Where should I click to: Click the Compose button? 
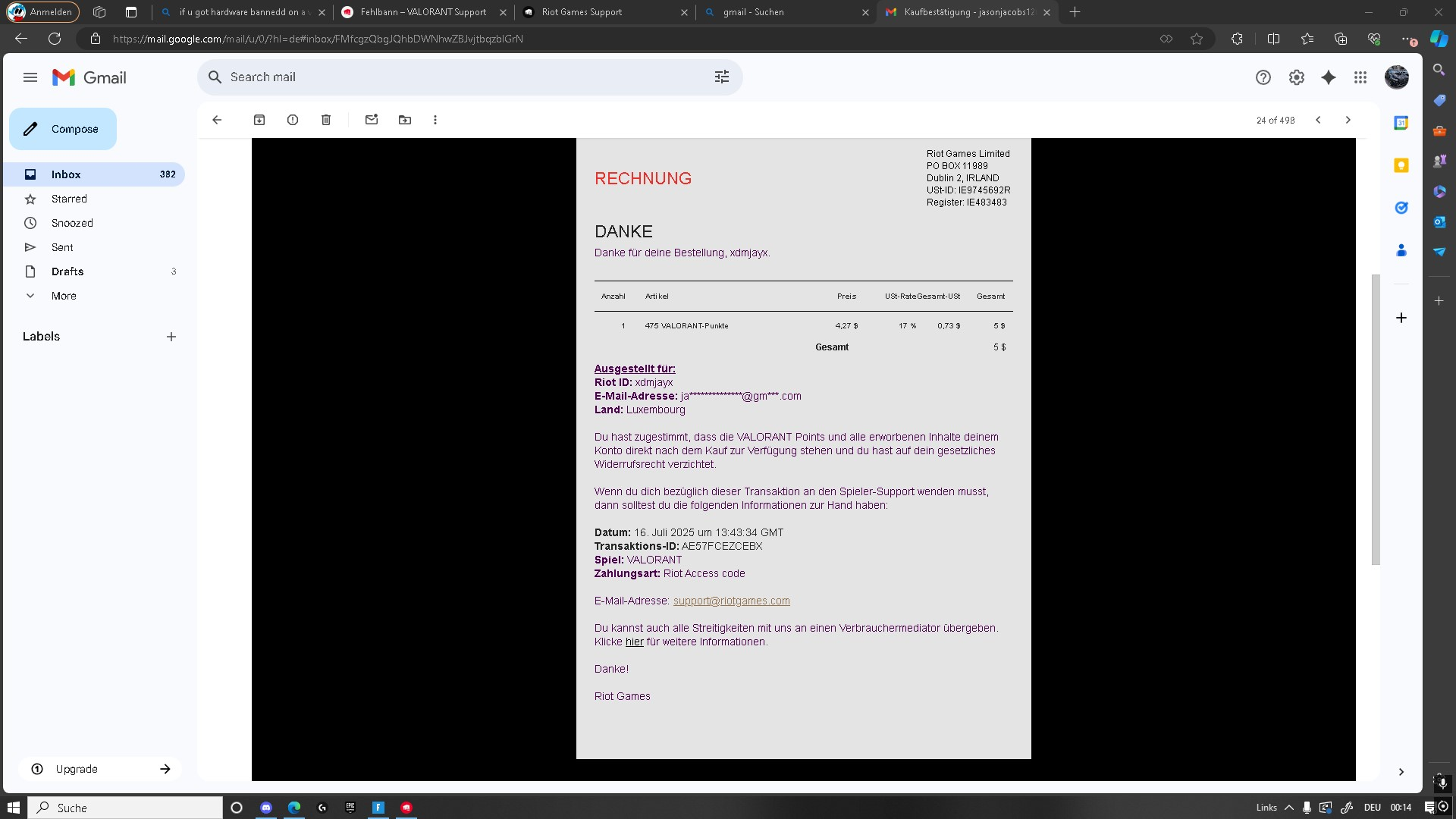click(x=63, y=129)
